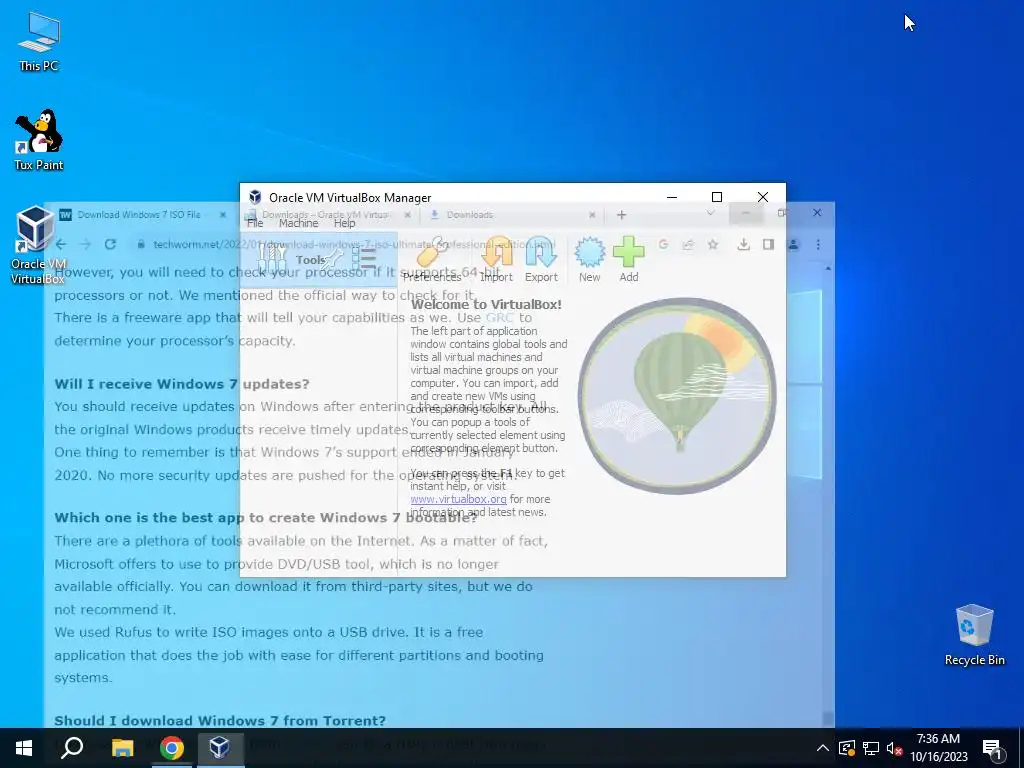Image resolution: width=1024 pixels, height=768 pixels.
Task: Switch to Chrome from the taskbar
Action: point(171,748)
